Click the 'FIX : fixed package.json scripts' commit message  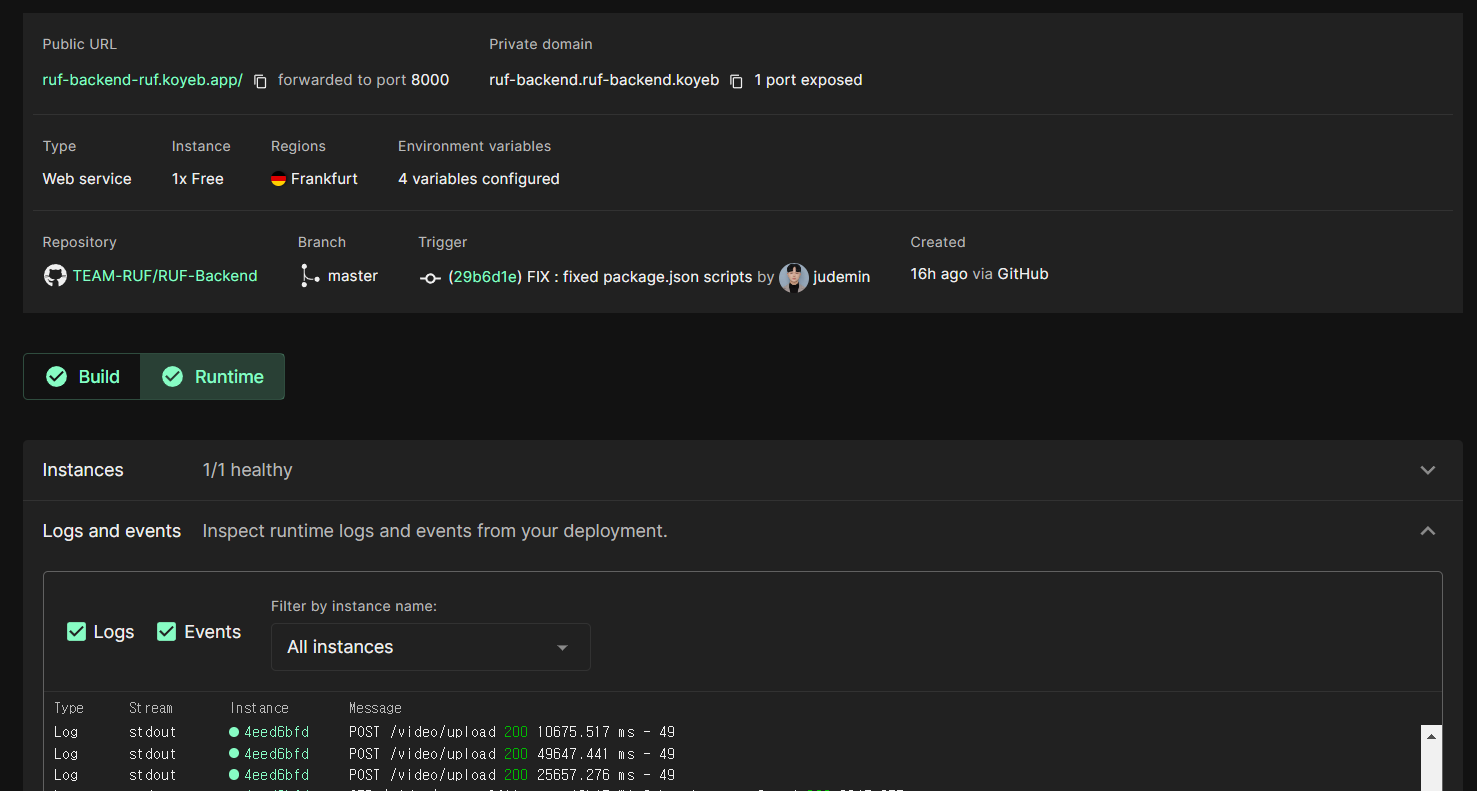pos(639,277)
